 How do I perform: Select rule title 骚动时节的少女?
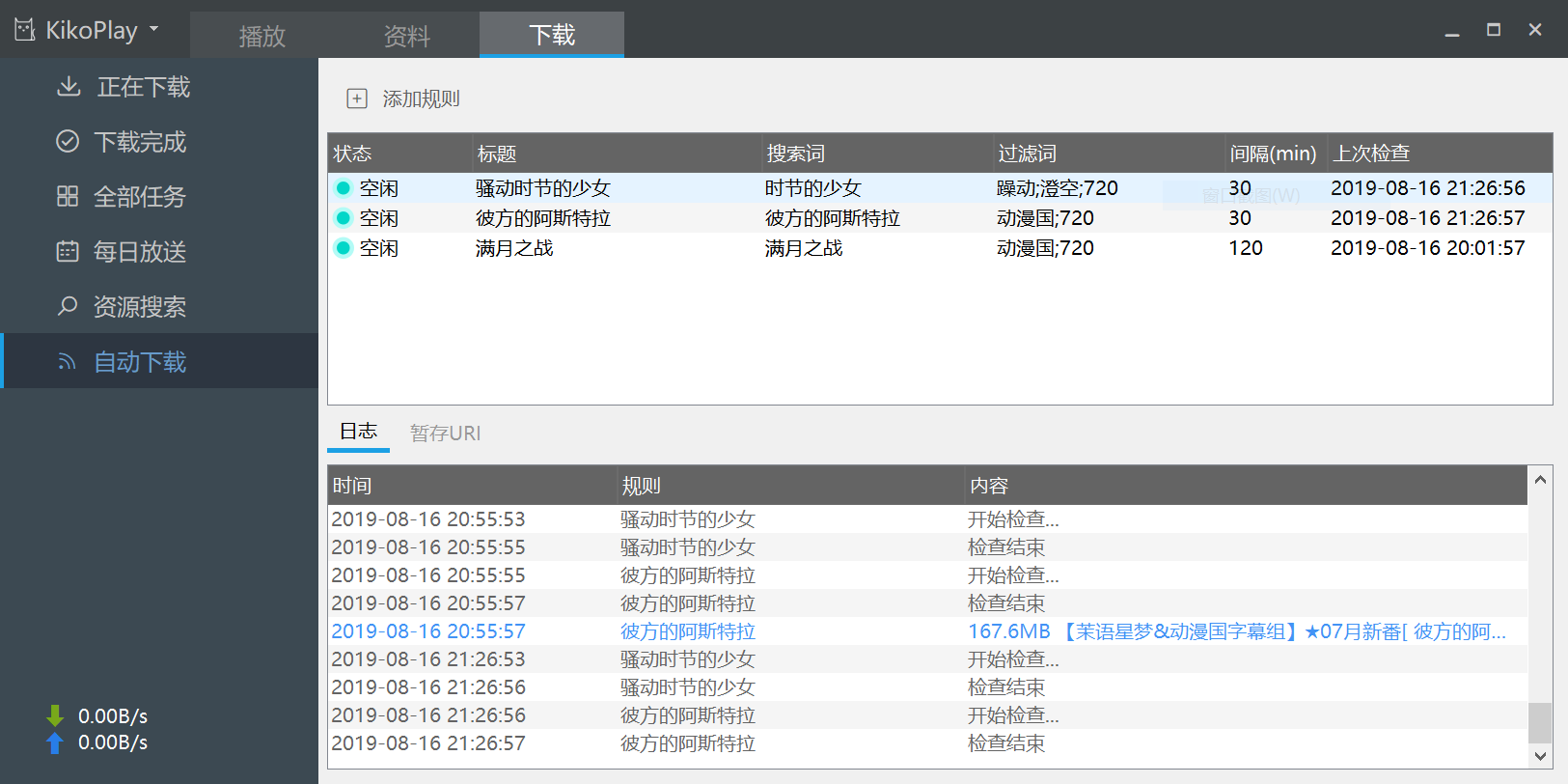click(543, 188)
